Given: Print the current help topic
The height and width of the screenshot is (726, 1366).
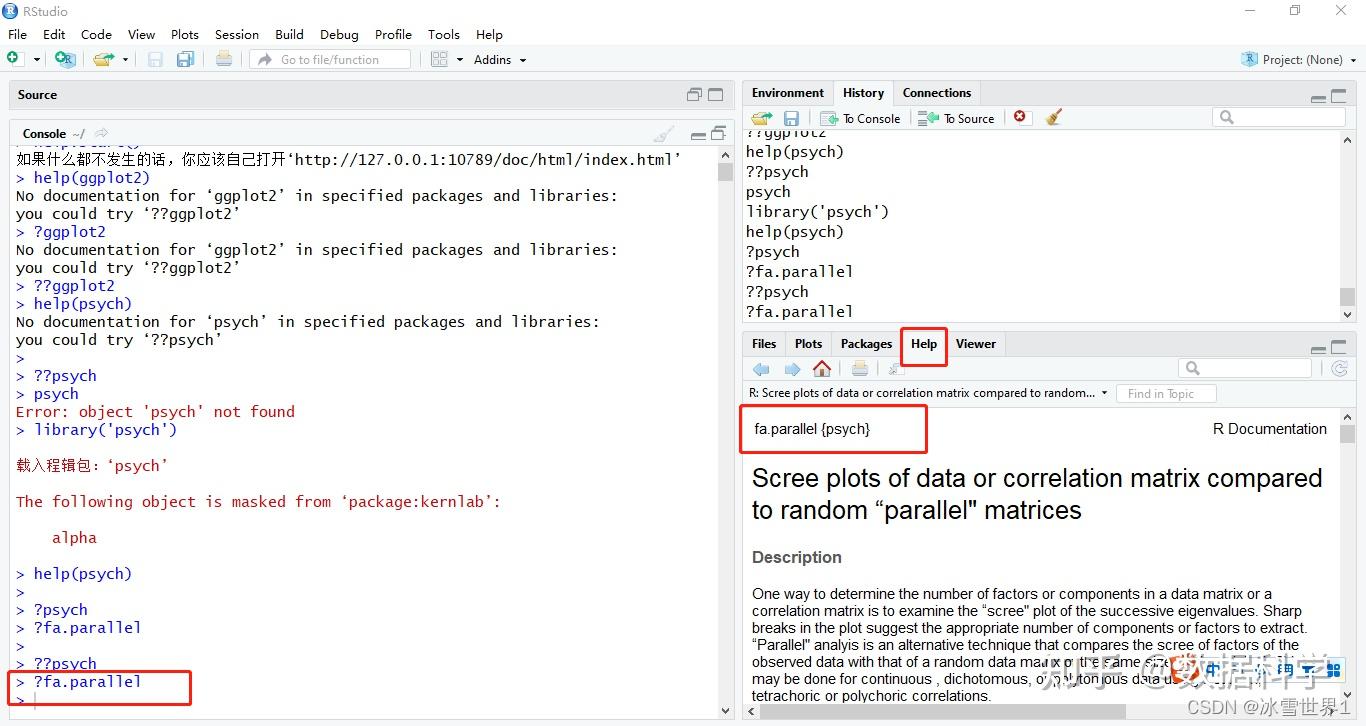Looking at the screenshot, I should click(x=860, y=369).
